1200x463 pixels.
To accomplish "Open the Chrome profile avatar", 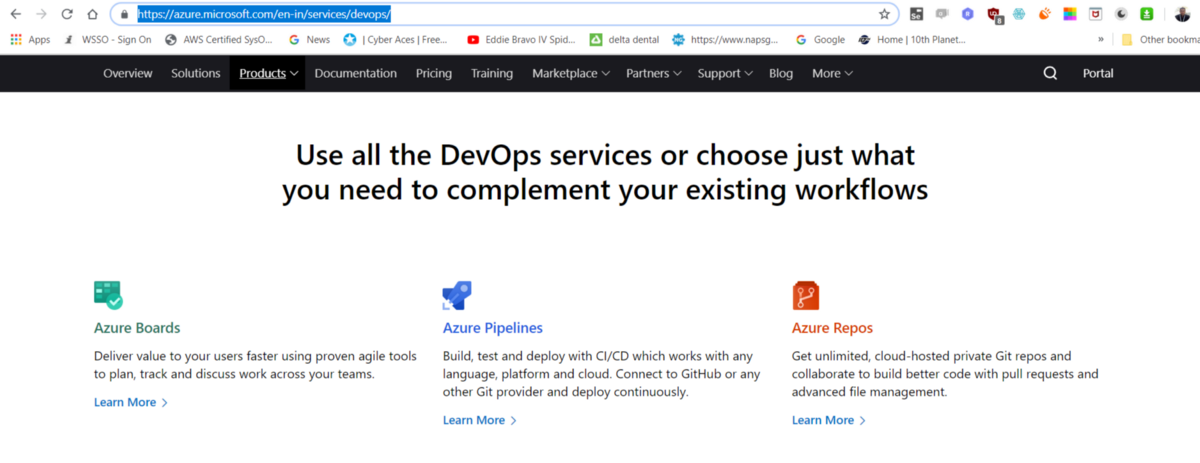I will point(1182,14).
